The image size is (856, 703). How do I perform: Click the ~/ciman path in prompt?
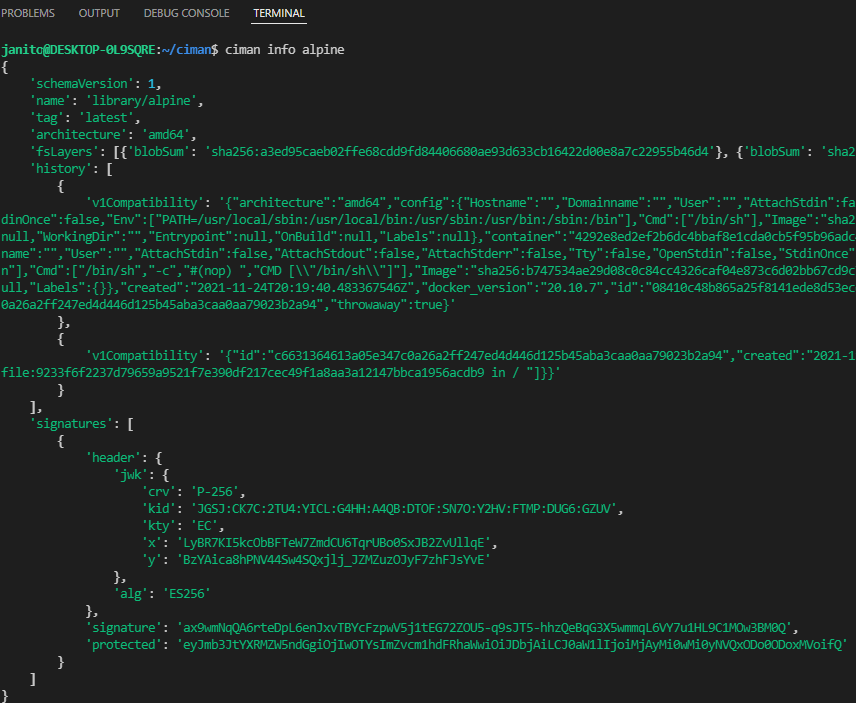(x=186, y=50)
